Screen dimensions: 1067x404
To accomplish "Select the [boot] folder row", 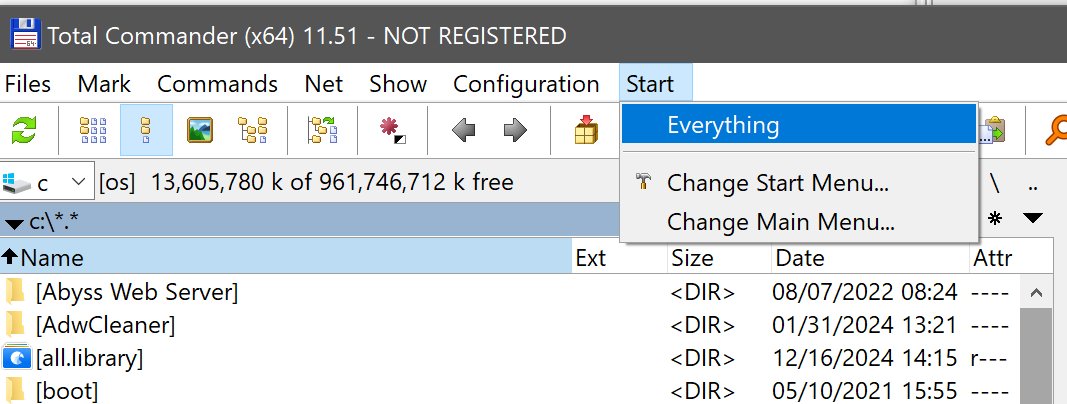I will pyautogui.click(x=510, y=390).
